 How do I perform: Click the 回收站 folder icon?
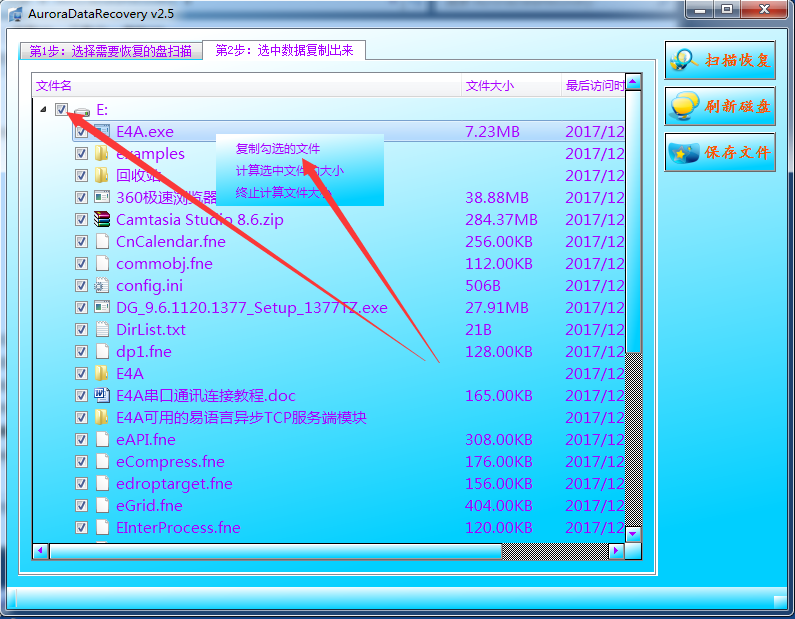point(101,175)
